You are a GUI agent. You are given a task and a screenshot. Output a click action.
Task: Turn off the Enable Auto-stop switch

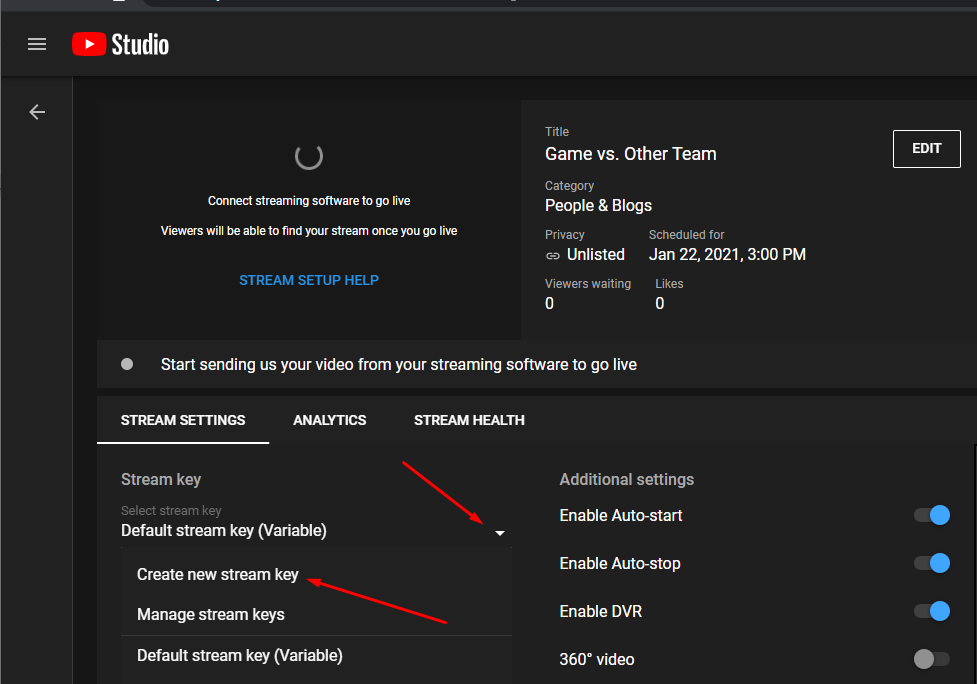coord(931,563)
